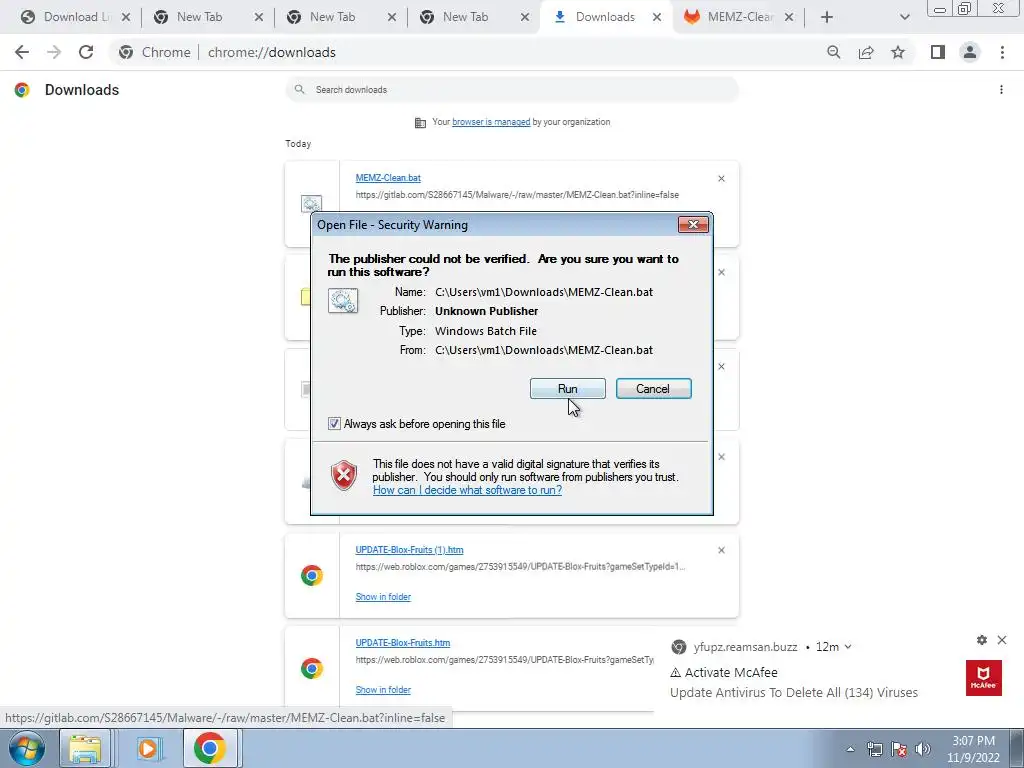
Task: Open a new tab with plus button
Action: tap(827, 17)
